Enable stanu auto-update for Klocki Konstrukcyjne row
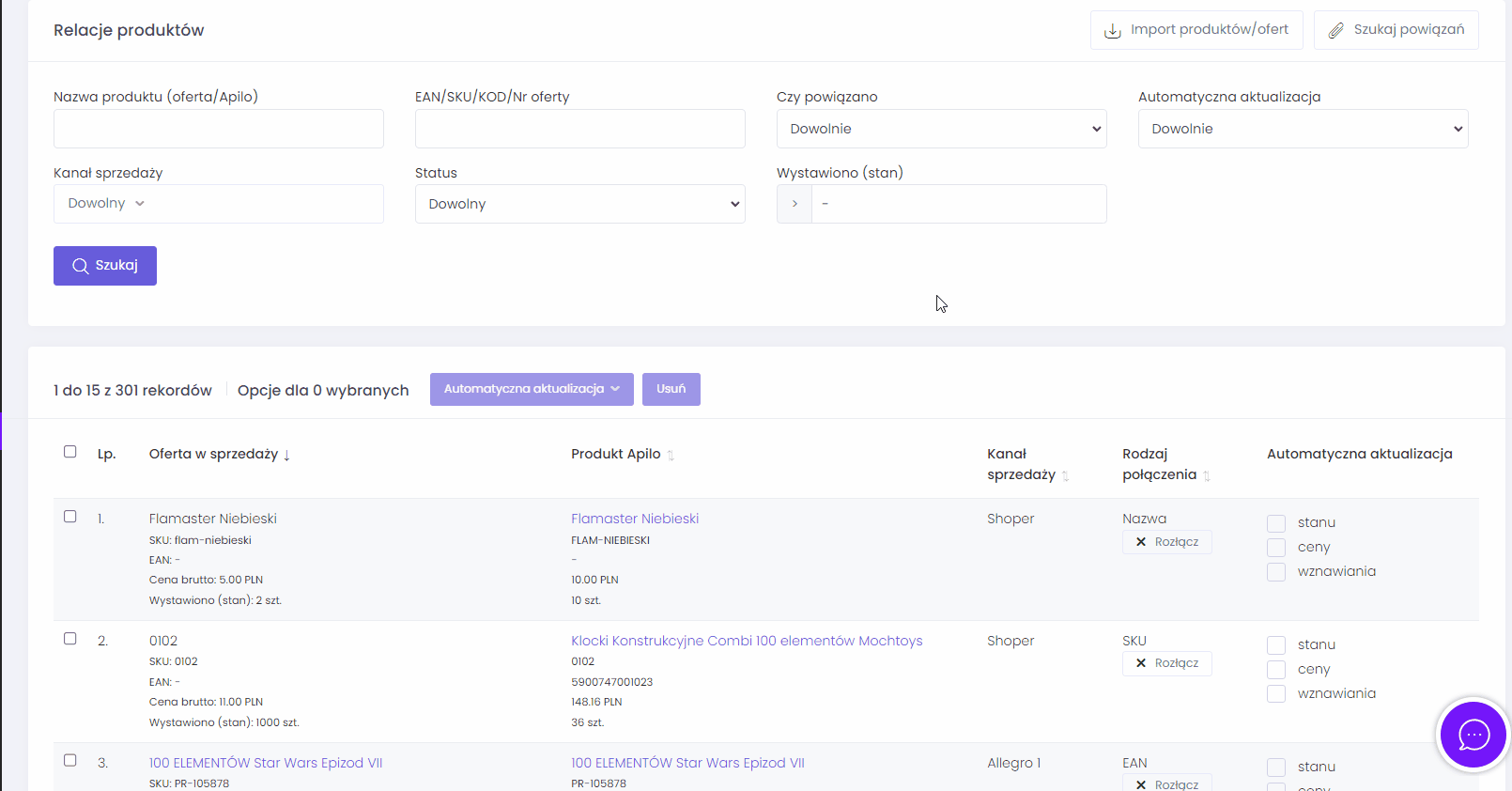Screen dimensions: 1512x791 point(1276,645)
